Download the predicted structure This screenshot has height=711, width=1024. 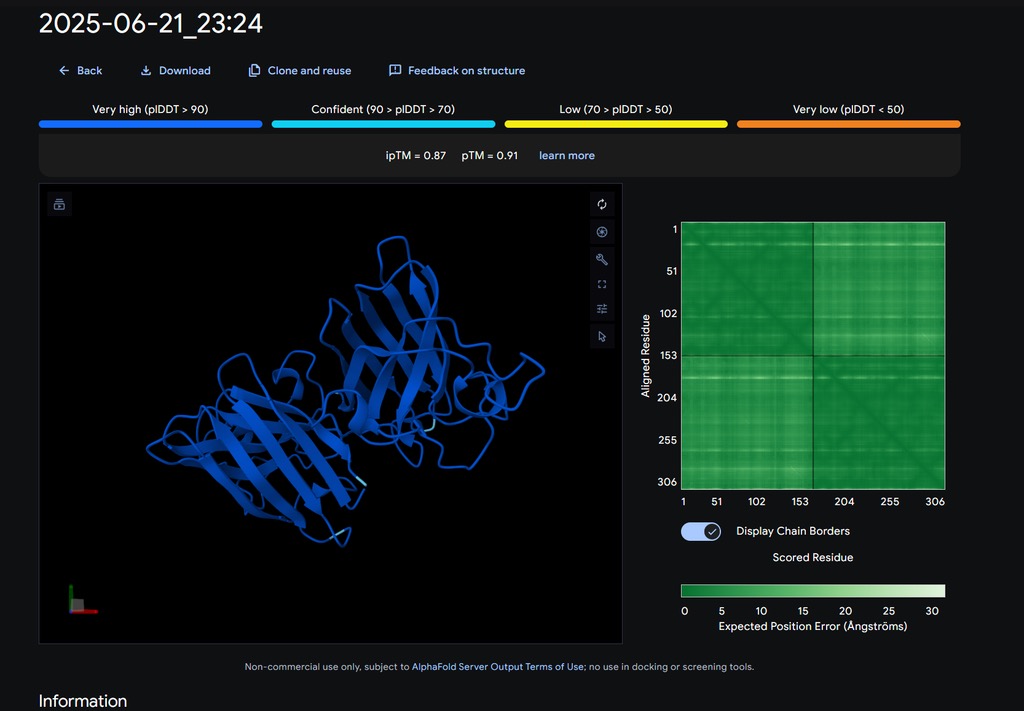175,71
